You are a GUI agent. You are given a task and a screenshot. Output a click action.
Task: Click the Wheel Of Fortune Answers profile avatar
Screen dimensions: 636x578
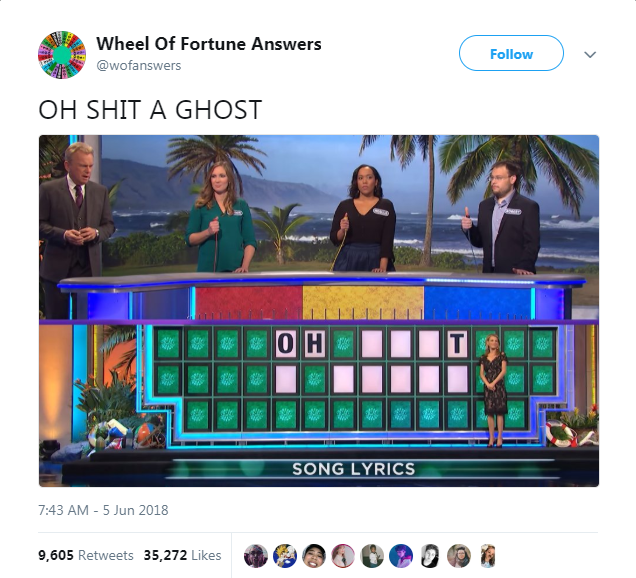click(62, 55)
